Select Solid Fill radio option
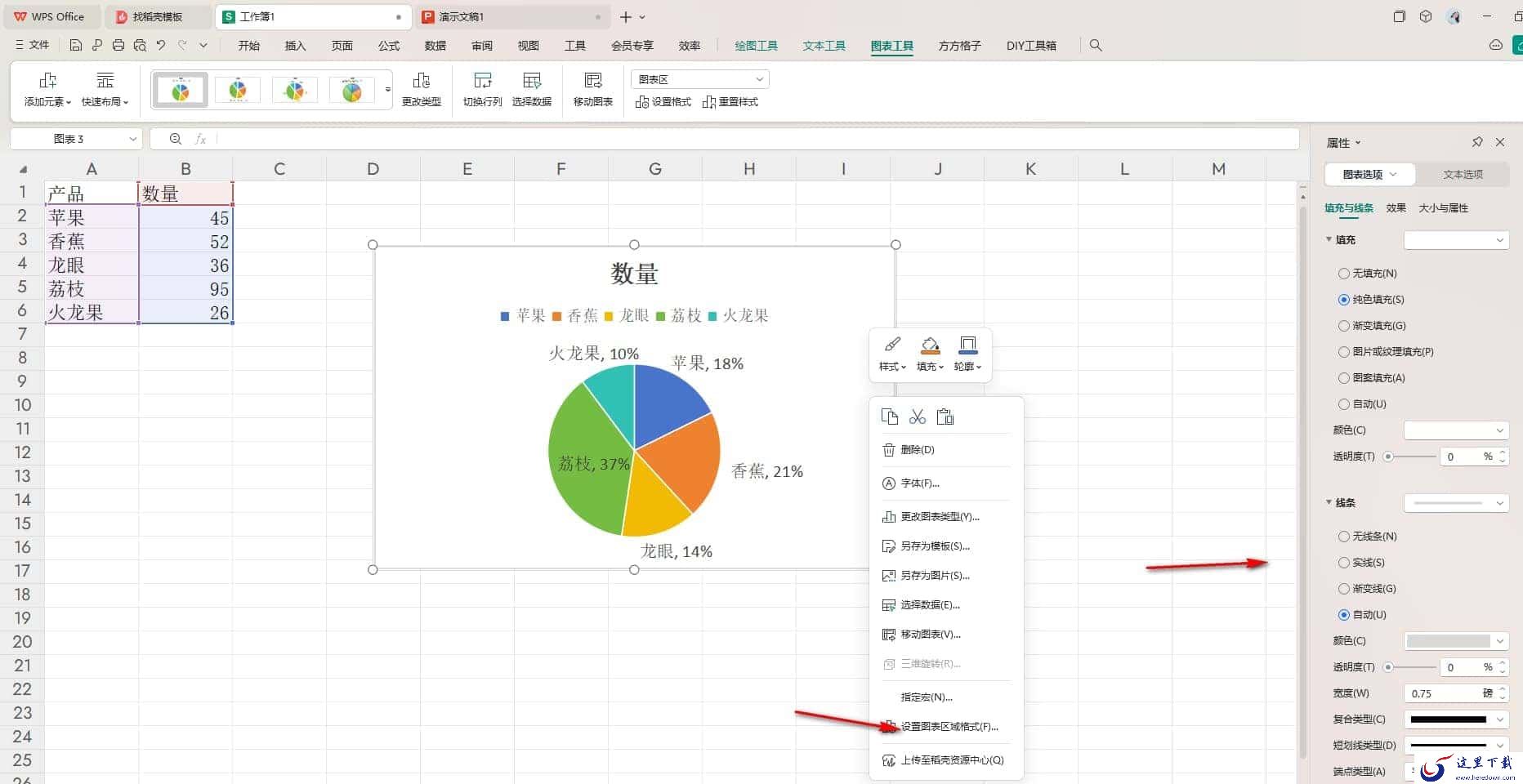1523x784 pixels. tap(1344, 300)
